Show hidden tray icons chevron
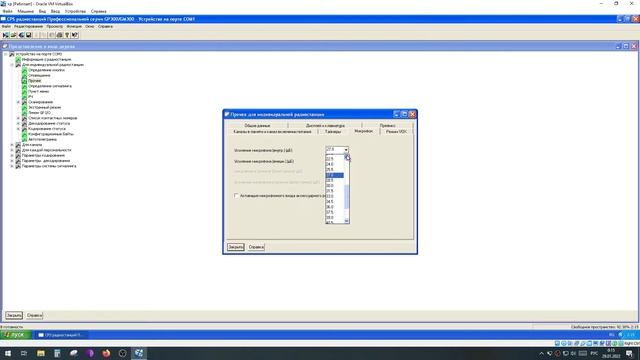Screen dimensions: 640x360 [x=541, y=353]
